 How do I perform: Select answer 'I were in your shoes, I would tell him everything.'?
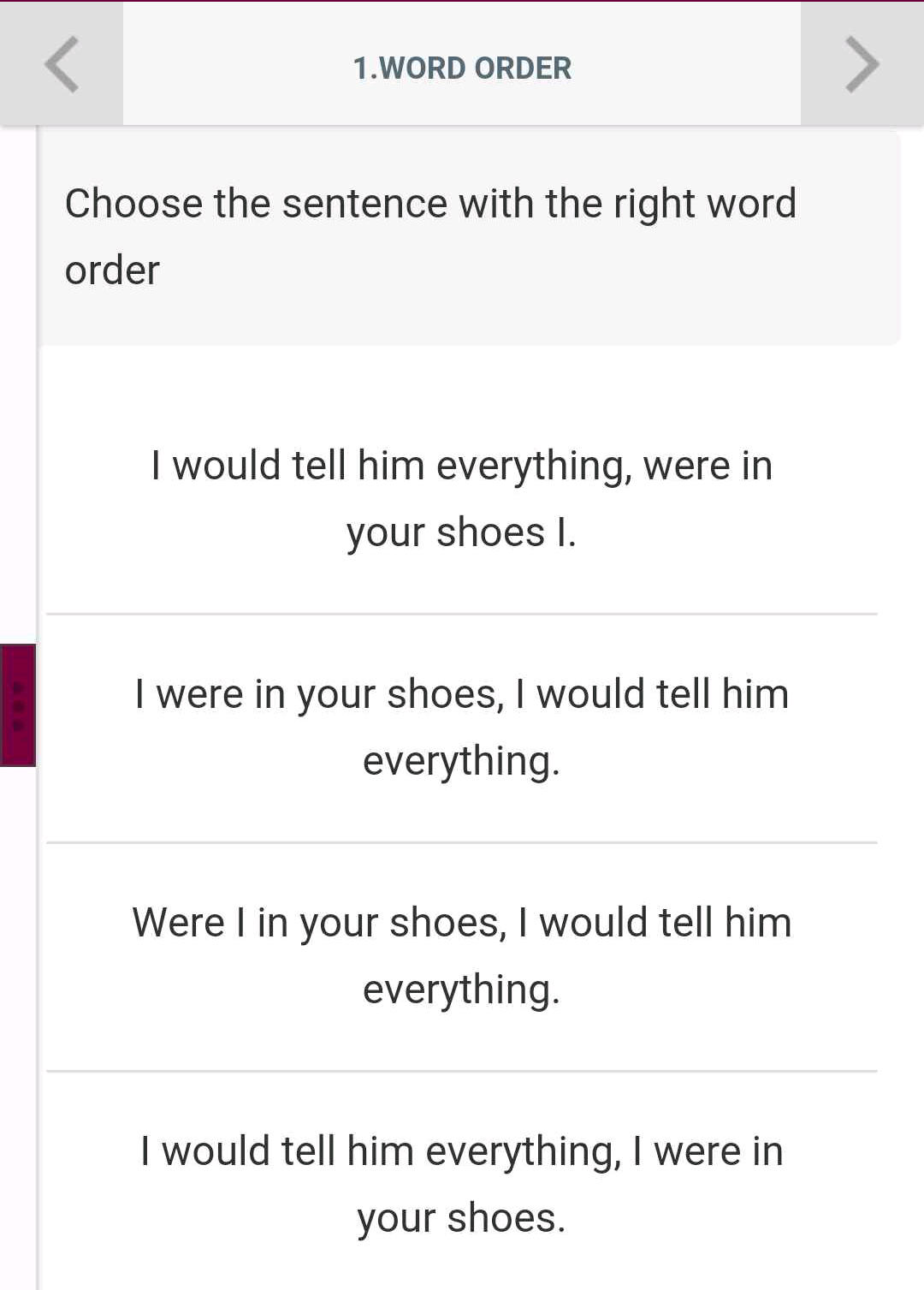coord(462,728)
